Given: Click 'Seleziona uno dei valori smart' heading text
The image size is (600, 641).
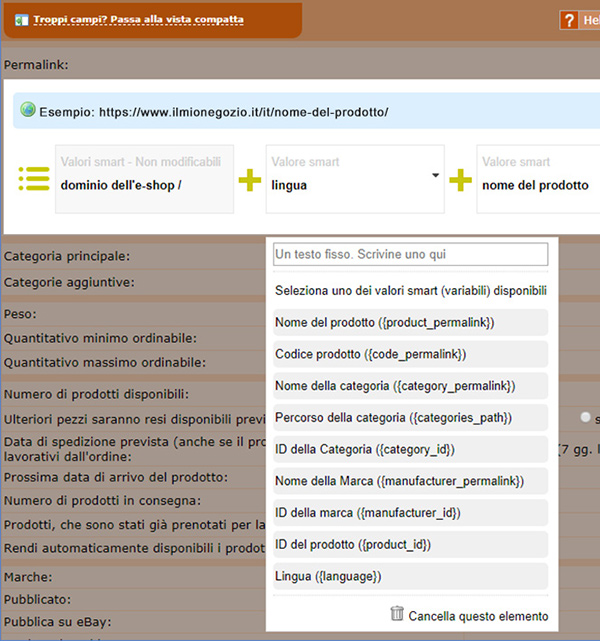Looking at the screenshot, I should tap(411, 291).
